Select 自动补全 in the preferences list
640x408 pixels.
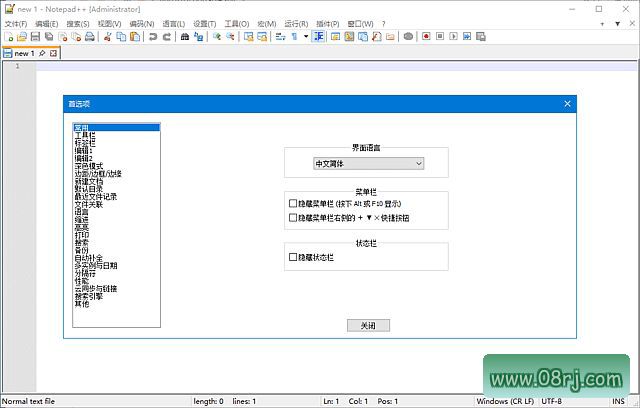(91, 257)
